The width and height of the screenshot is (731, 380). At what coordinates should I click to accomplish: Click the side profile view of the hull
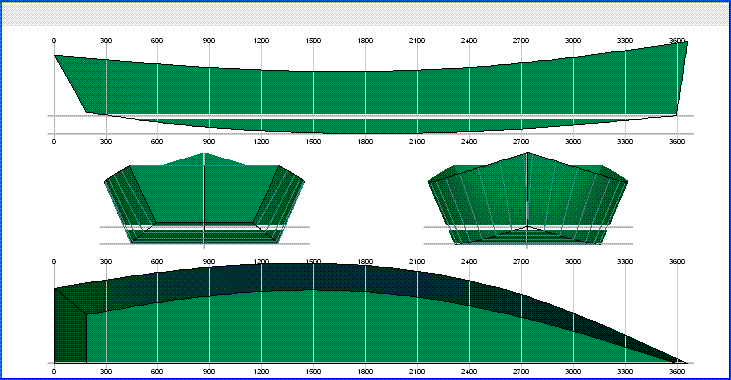point(371,88)
